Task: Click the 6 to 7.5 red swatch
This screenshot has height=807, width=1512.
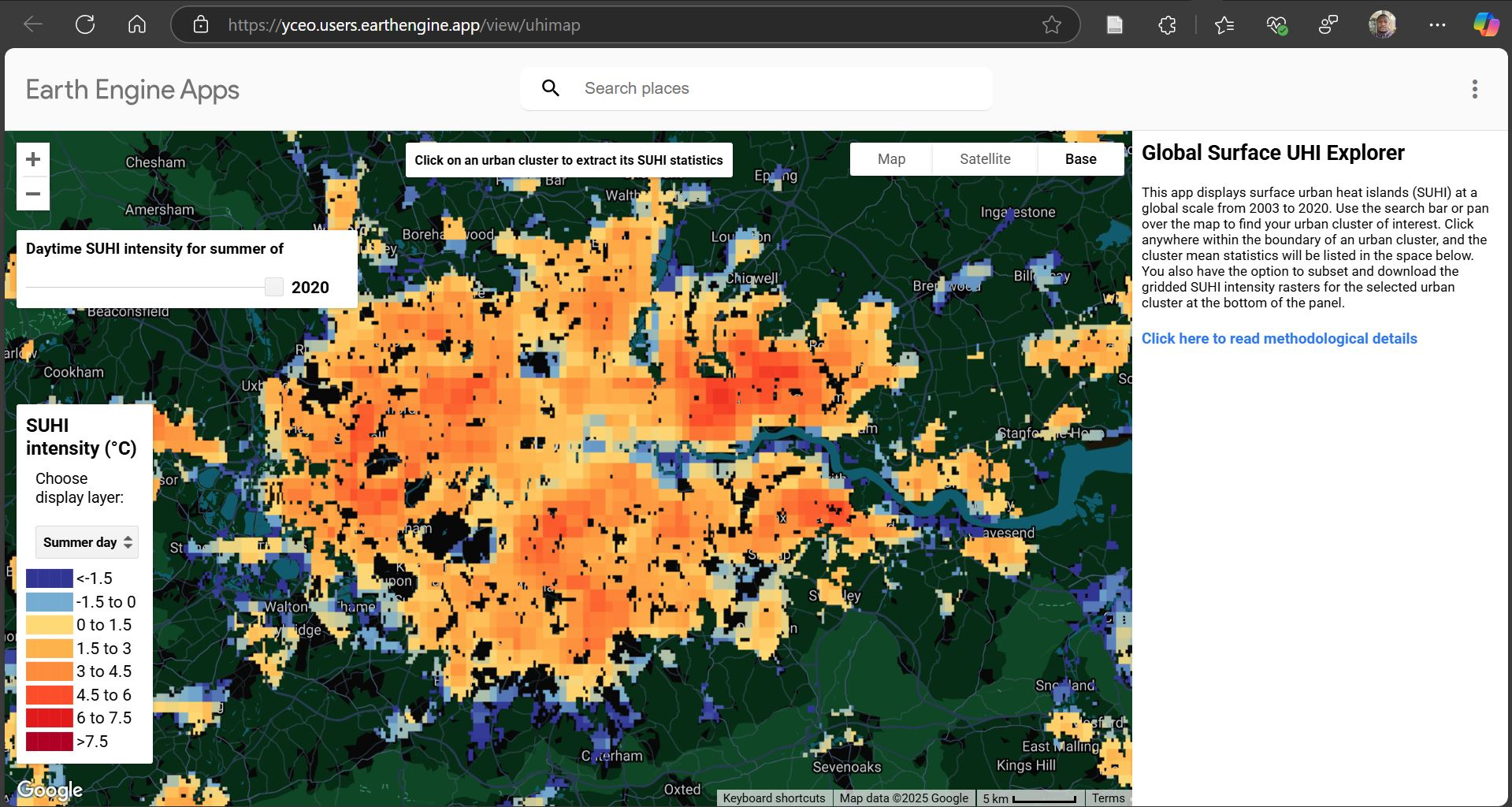Action: coord(50,718)
